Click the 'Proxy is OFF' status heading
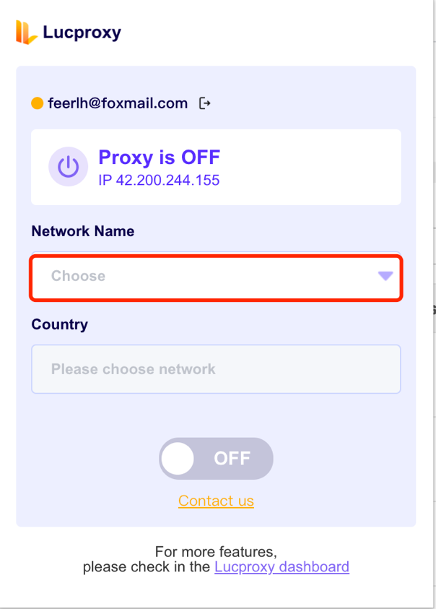Screen dimensions: 437x610 (159, 157)
